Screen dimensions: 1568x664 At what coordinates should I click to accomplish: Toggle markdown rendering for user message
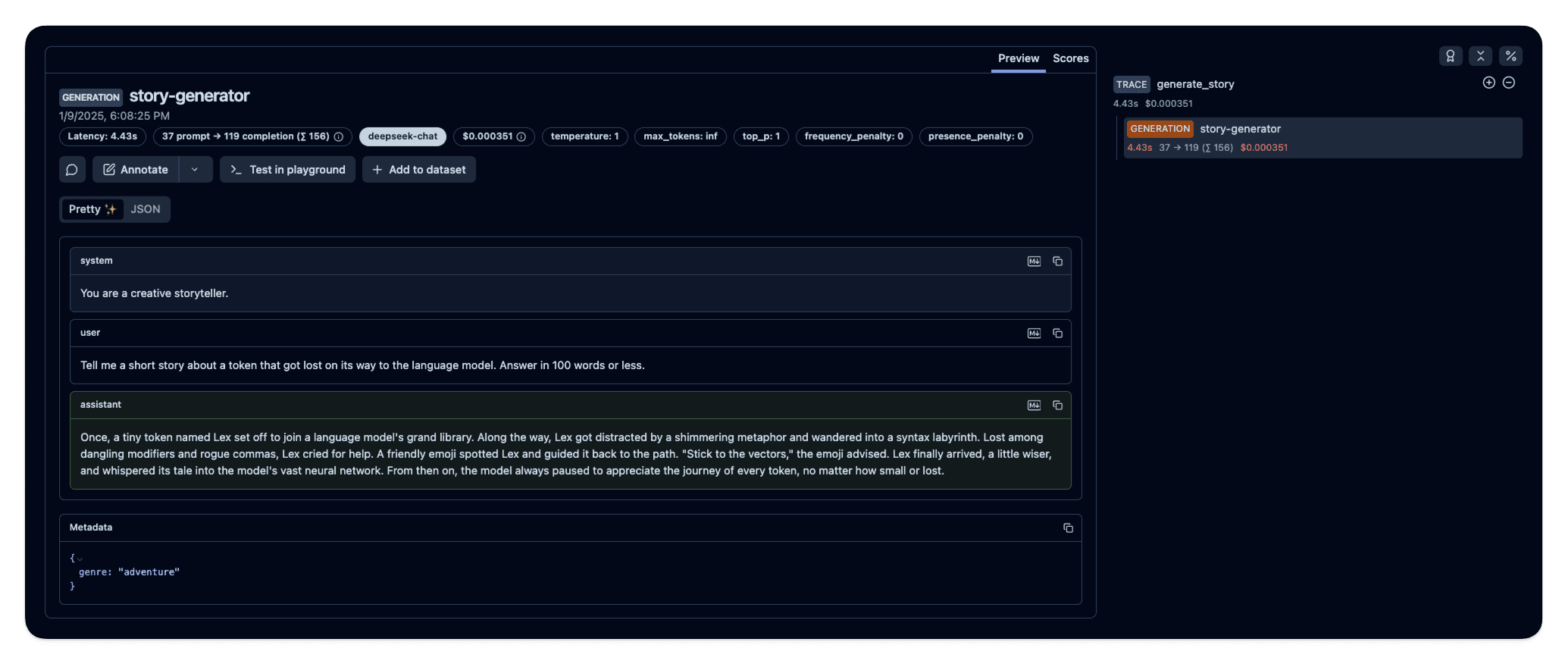tap(1034, 334)
